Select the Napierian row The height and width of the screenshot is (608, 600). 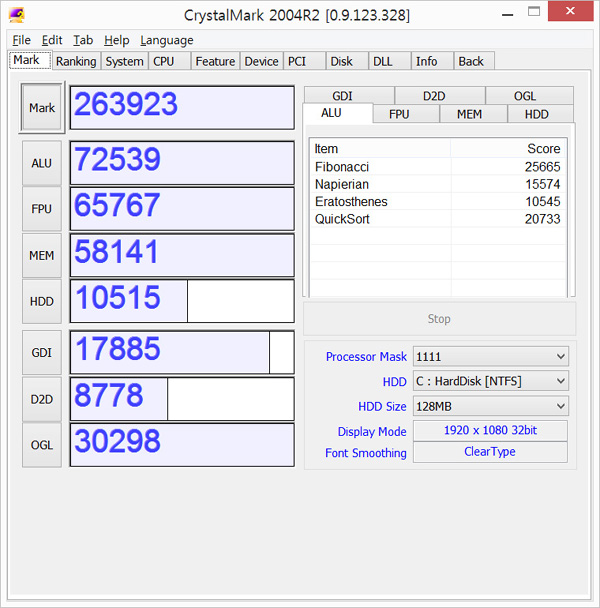pos(438,184)
